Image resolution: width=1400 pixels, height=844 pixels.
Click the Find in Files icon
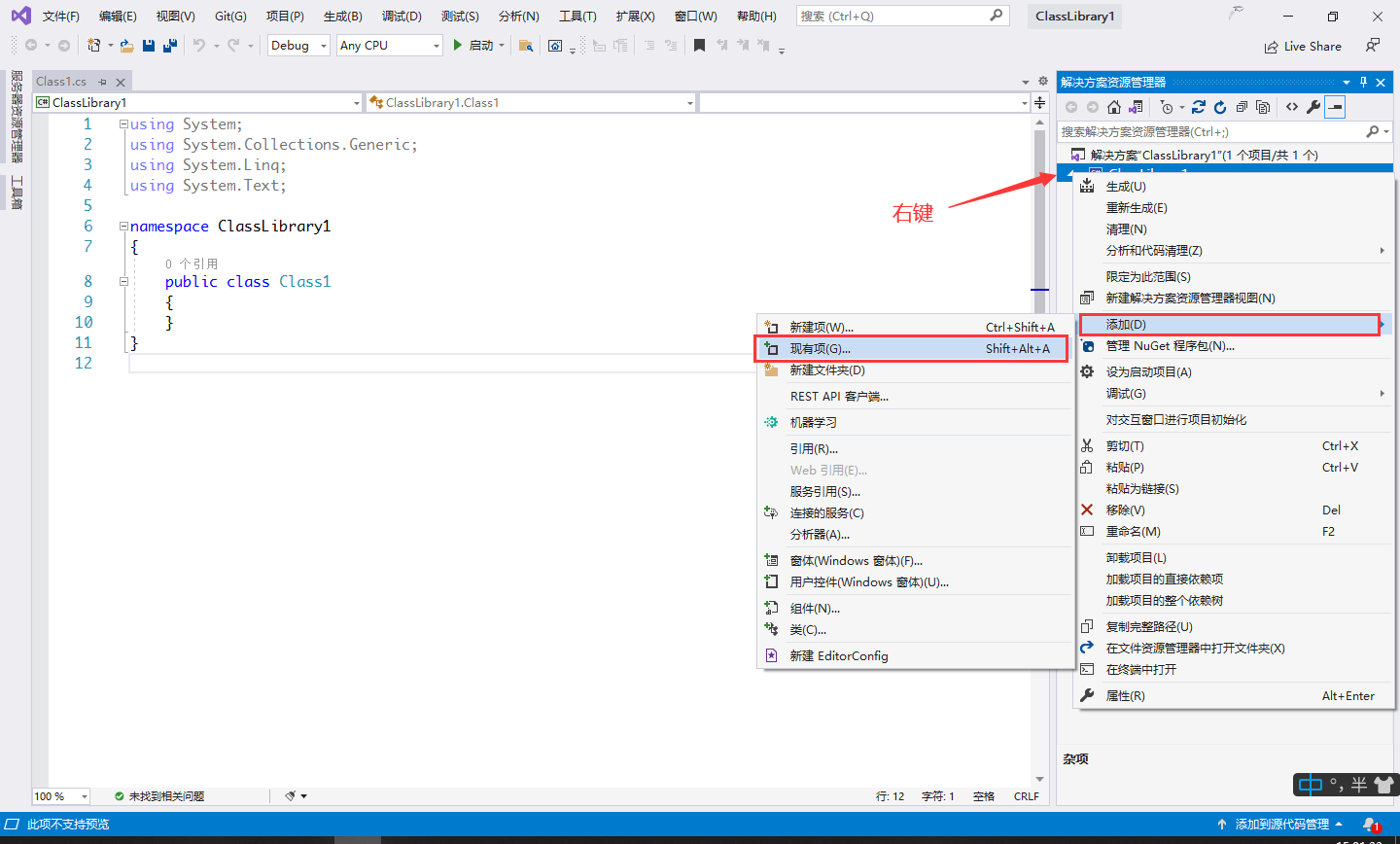526,46
